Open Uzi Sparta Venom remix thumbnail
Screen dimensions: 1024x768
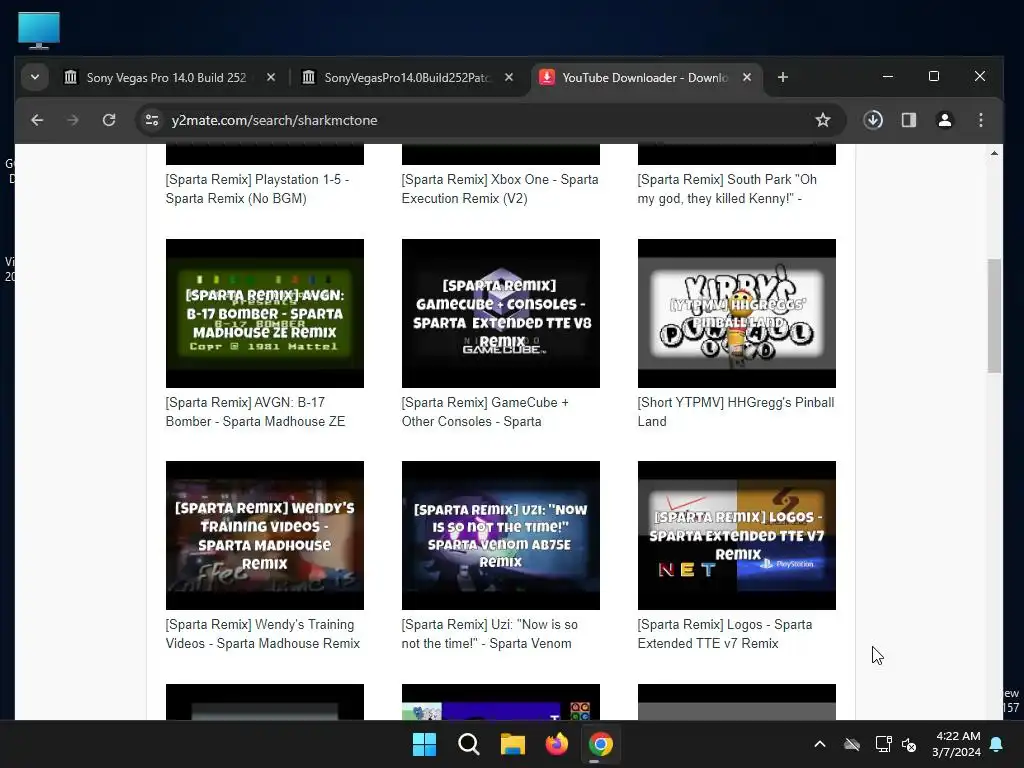[x=501, y=536]
